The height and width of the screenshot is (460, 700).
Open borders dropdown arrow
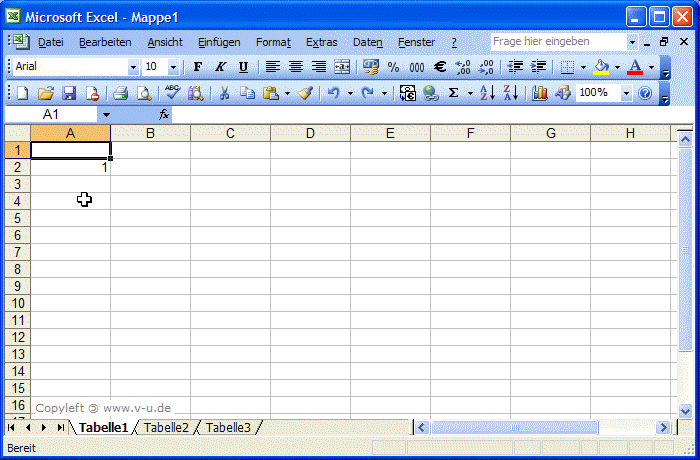click(583, 67)
